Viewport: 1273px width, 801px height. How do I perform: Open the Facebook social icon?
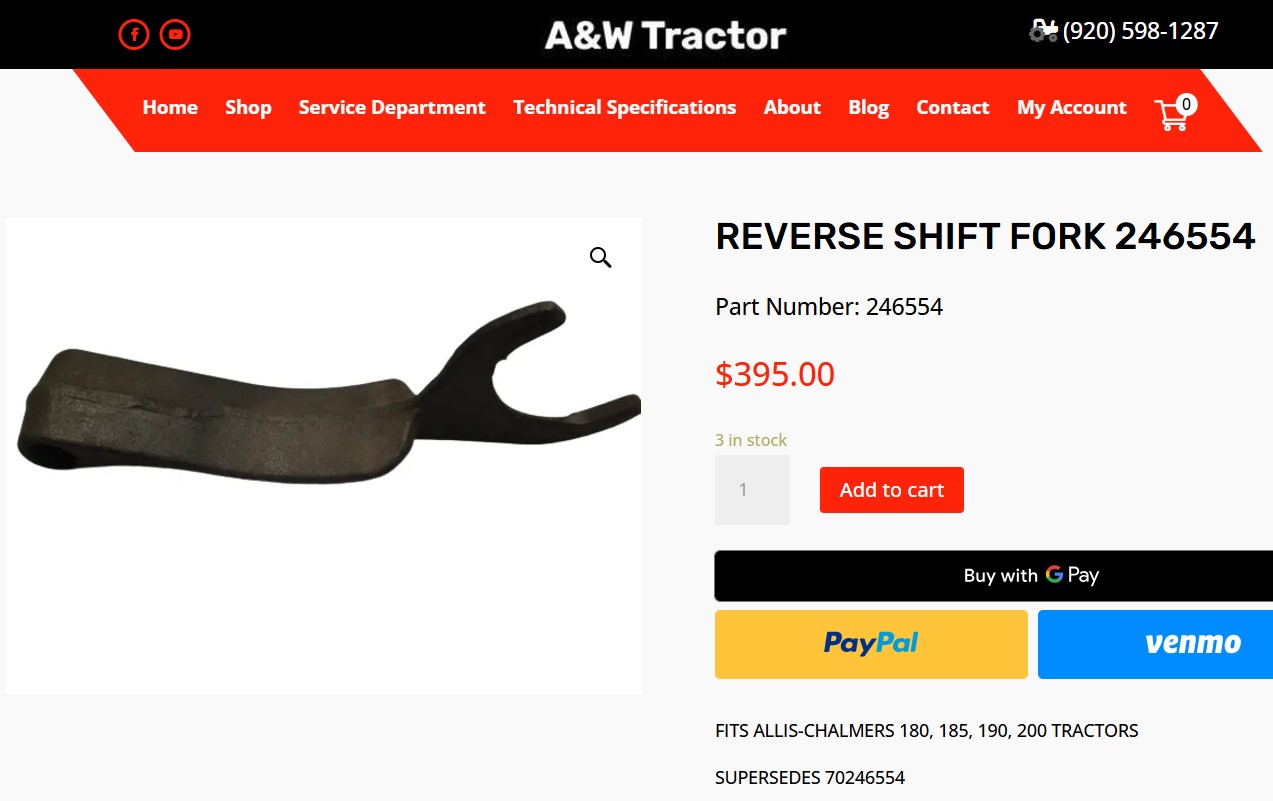pos(134,35)
